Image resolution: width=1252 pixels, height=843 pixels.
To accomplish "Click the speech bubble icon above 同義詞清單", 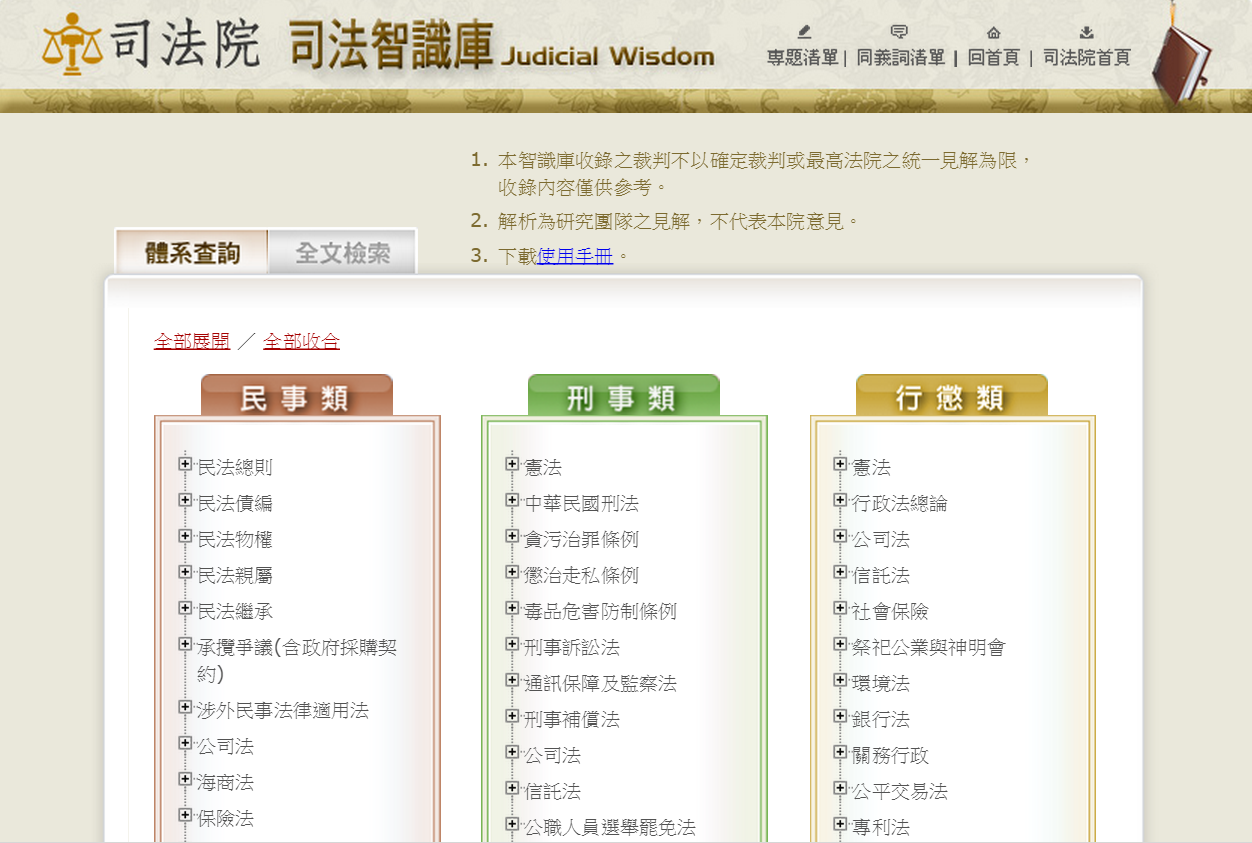I will click(899, 32).
